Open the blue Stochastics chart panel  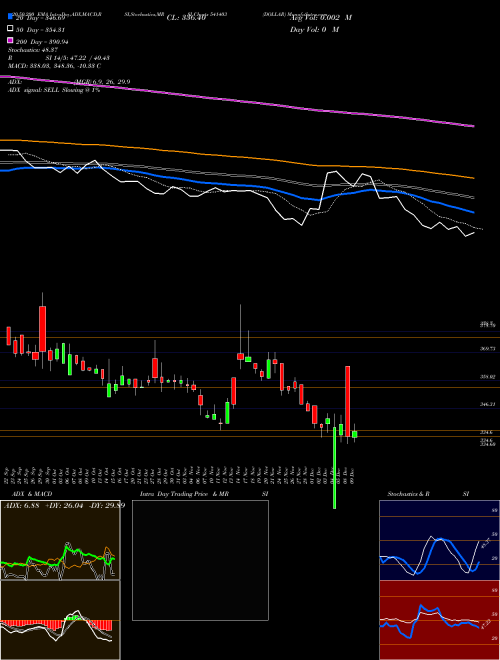(439, 540)
